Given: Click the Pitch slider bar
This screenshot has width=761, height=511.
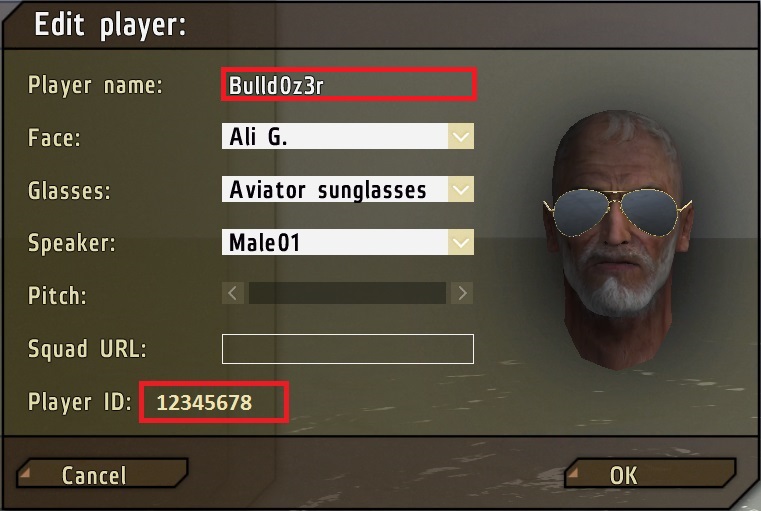Looking at the screenshot, I should (x=347, y=293).
